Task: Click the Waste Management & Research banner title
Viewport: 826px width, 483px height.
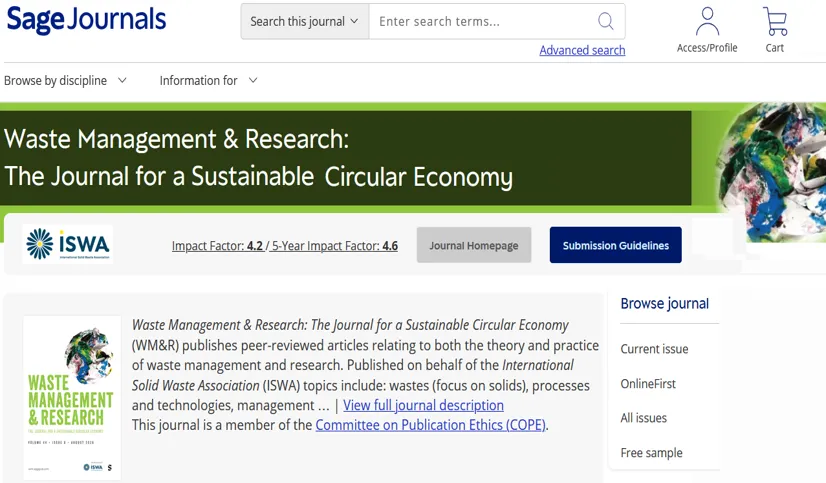Action: (258, 157)
